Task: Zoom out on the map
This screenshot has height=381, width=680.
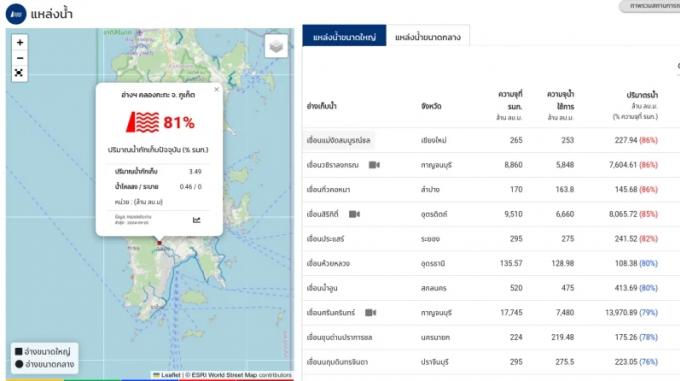Action: coord(20,58)
